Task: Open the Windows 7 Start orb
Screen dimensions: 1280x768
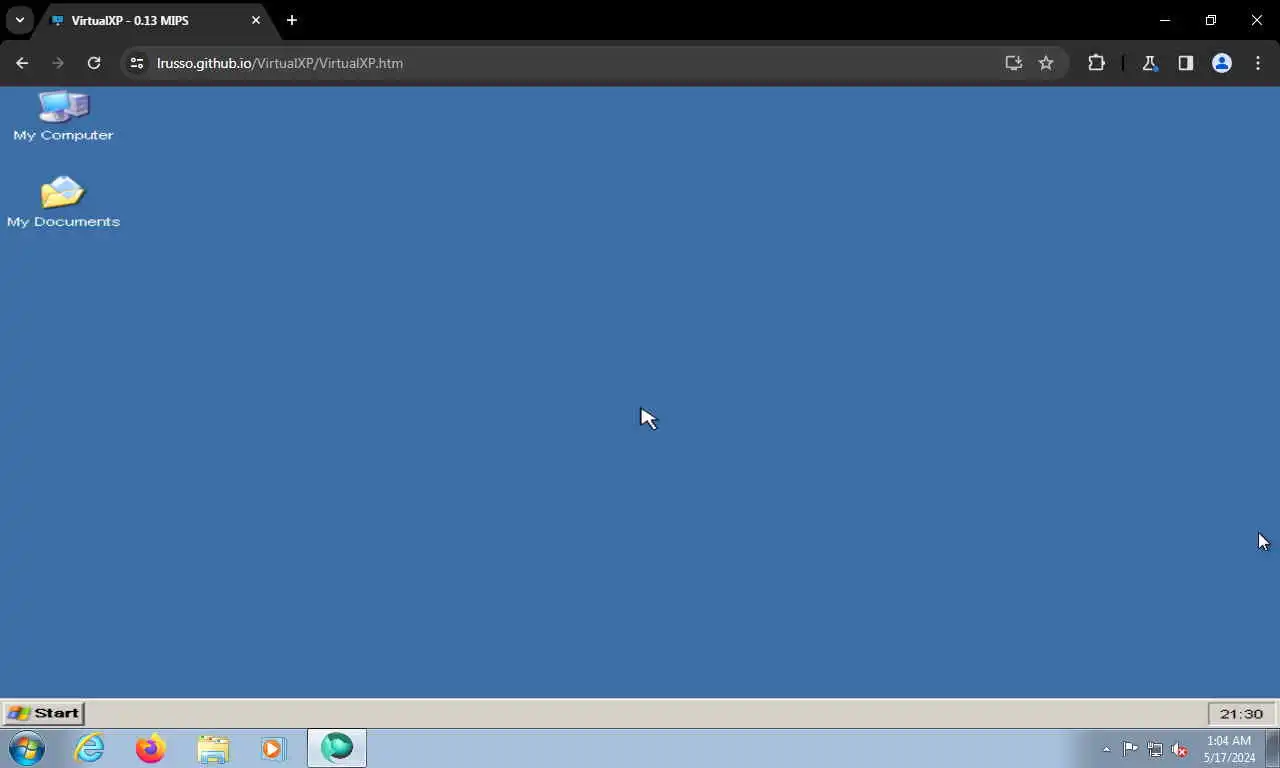Action: [x=27, y=748]
